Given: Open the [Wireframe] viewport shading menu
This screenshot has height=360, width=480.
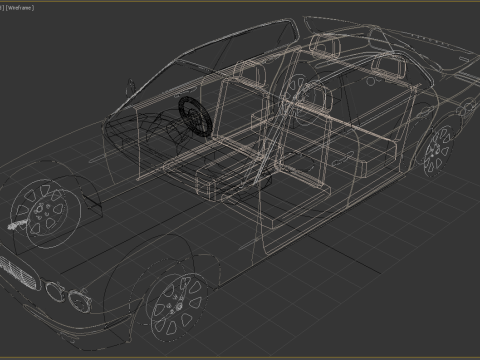Looking at the screenshot, I should tap(20, 7).
